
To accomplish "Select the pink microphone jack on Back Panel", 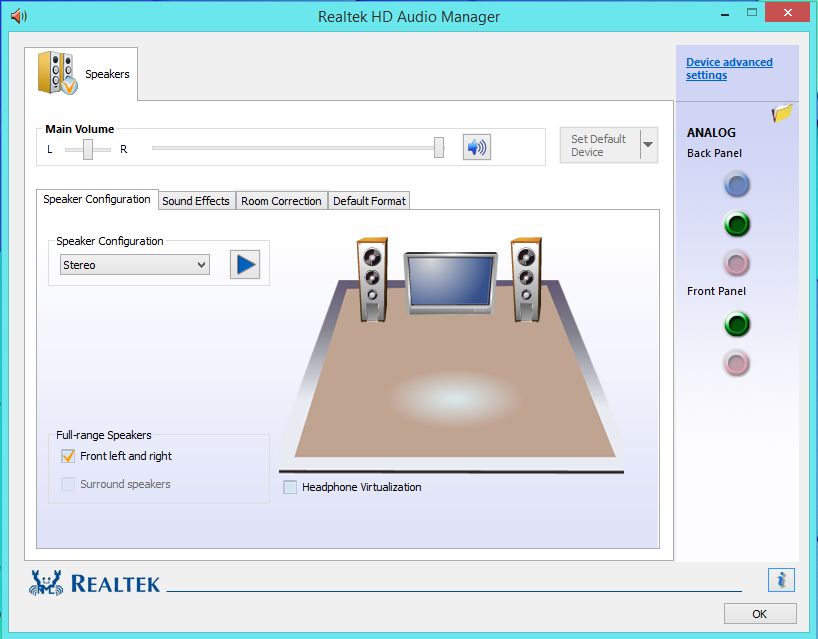I will click(x=736, y=263).
